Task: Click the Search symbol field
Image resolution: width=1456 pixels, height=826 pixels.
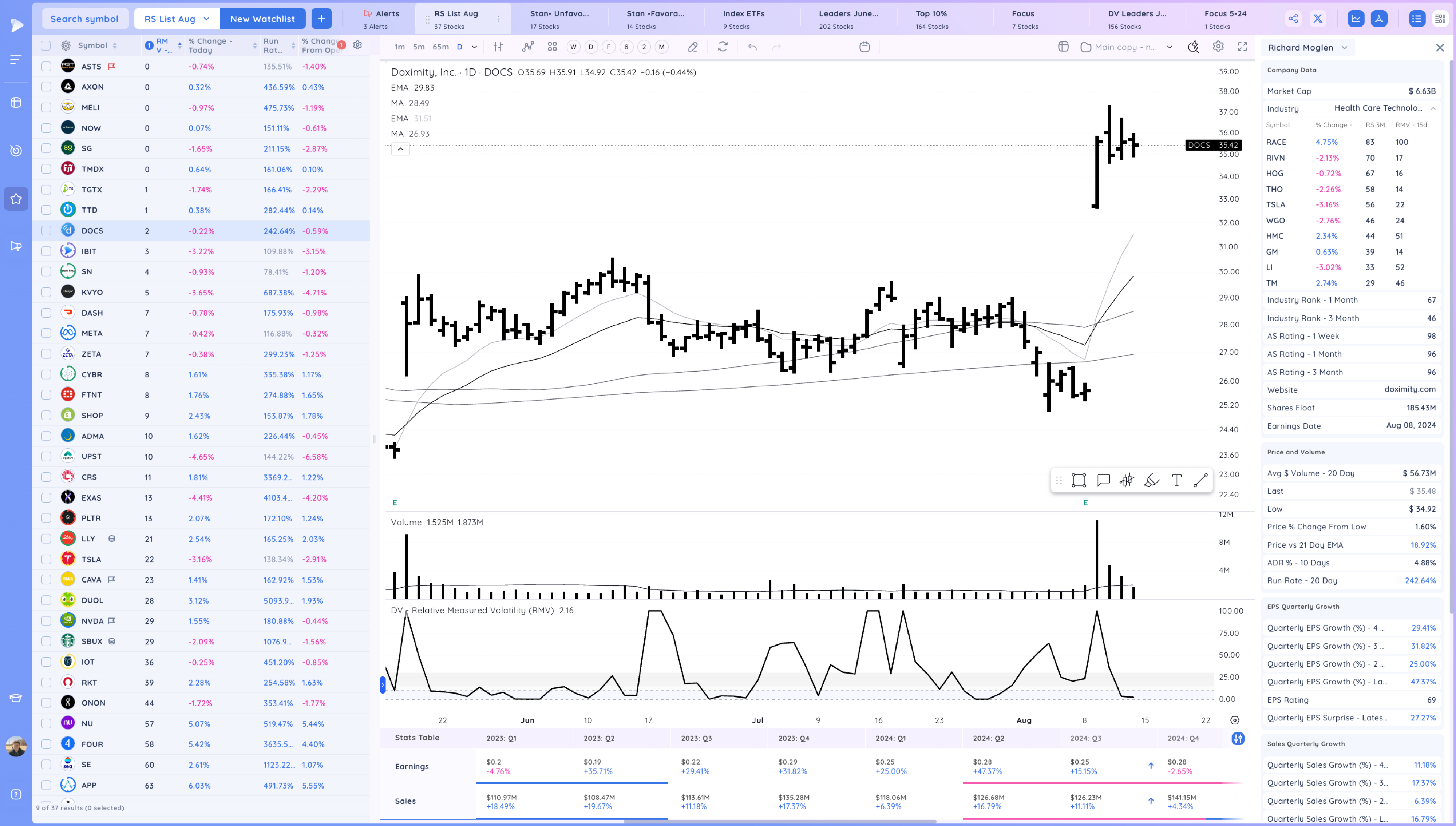Action: [84, 19]
